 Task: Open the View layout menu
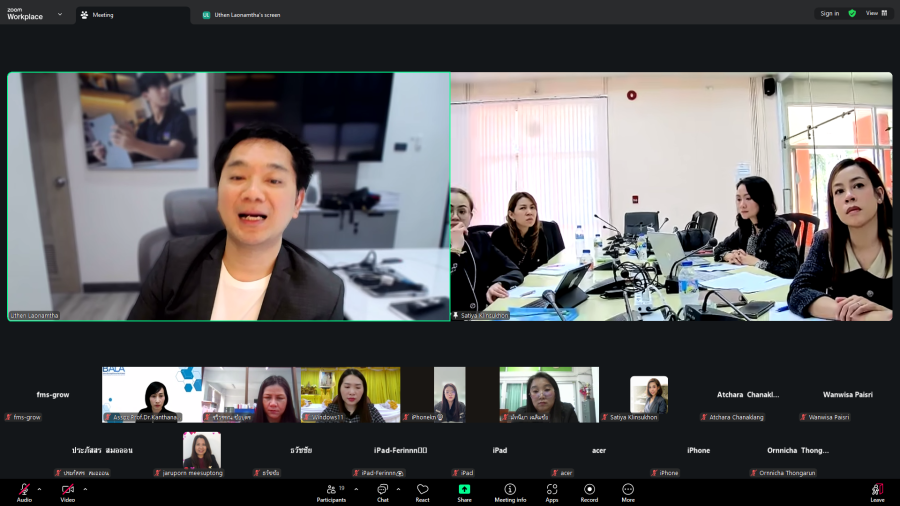click(x=876, y=13)
